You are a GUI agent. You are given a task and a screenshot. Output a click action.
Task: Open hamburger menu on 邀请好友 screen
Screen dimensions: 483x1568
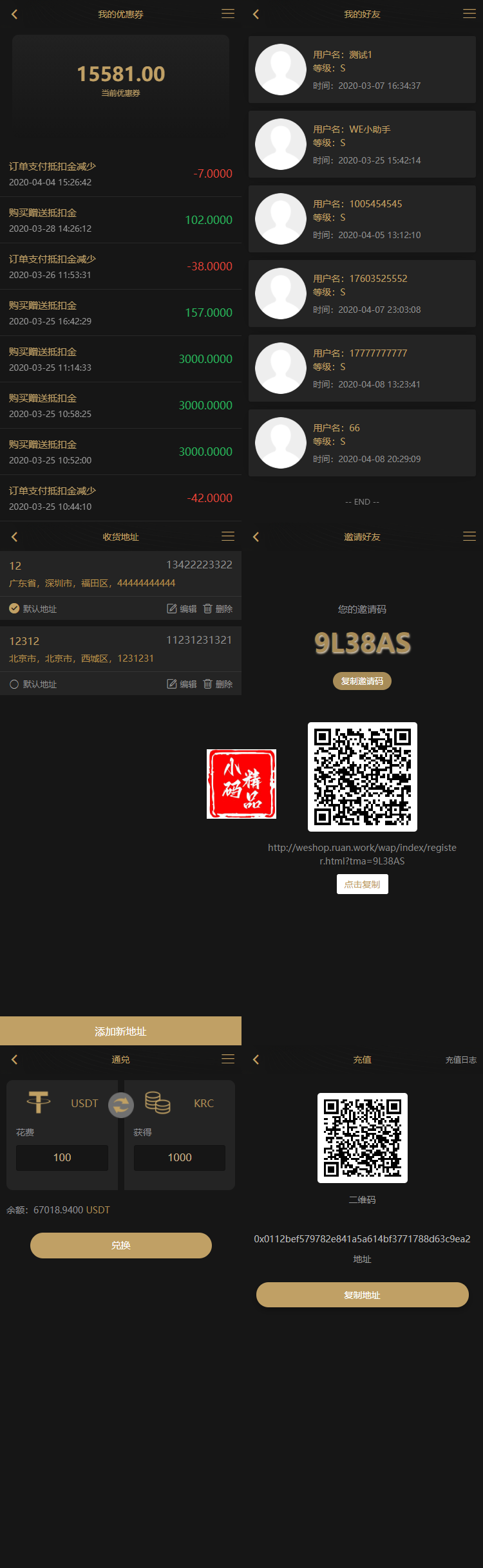[469, 536]
